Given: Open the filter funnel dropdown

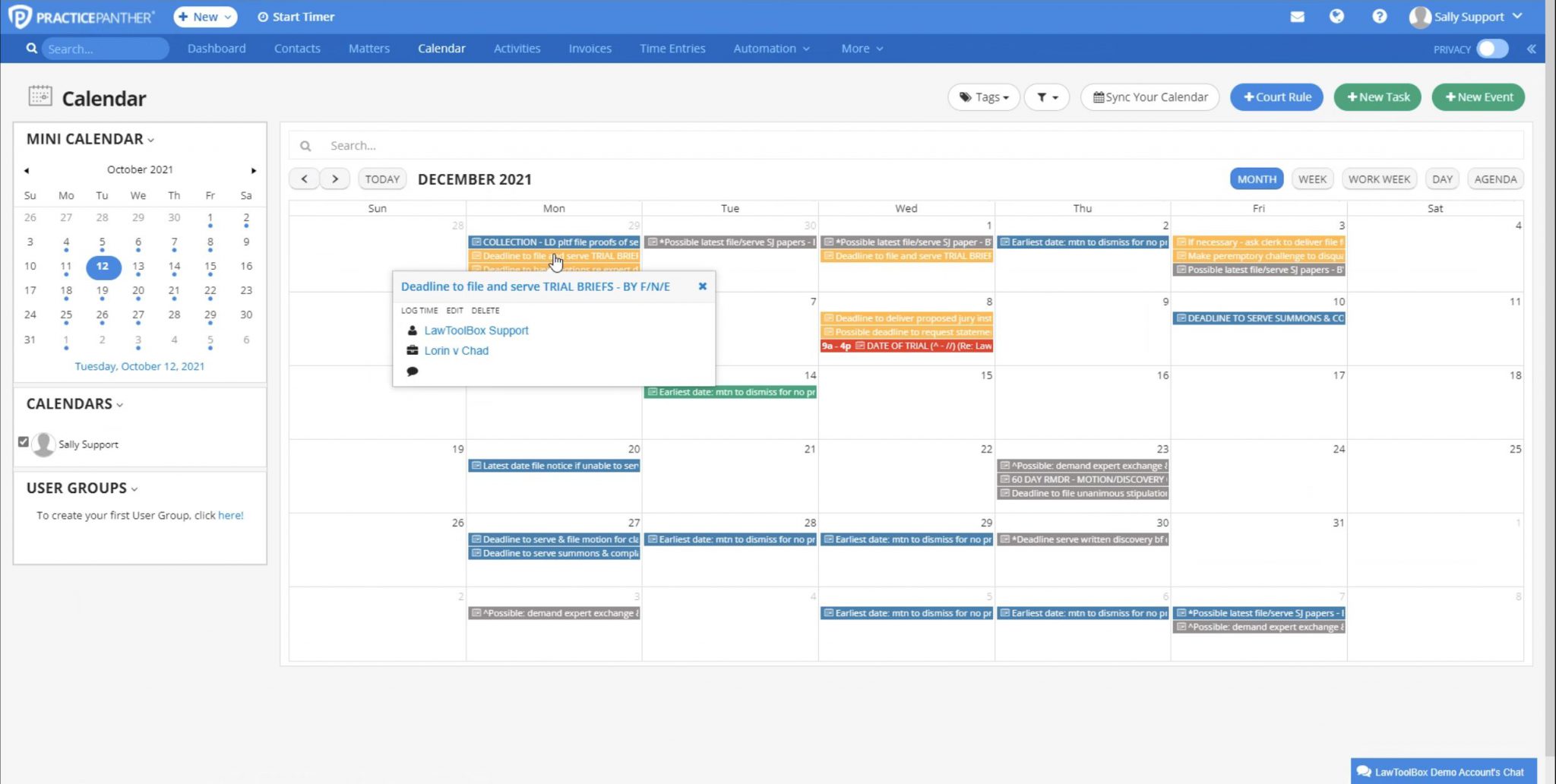Looking at the screenshot, I should [1046, 97].
